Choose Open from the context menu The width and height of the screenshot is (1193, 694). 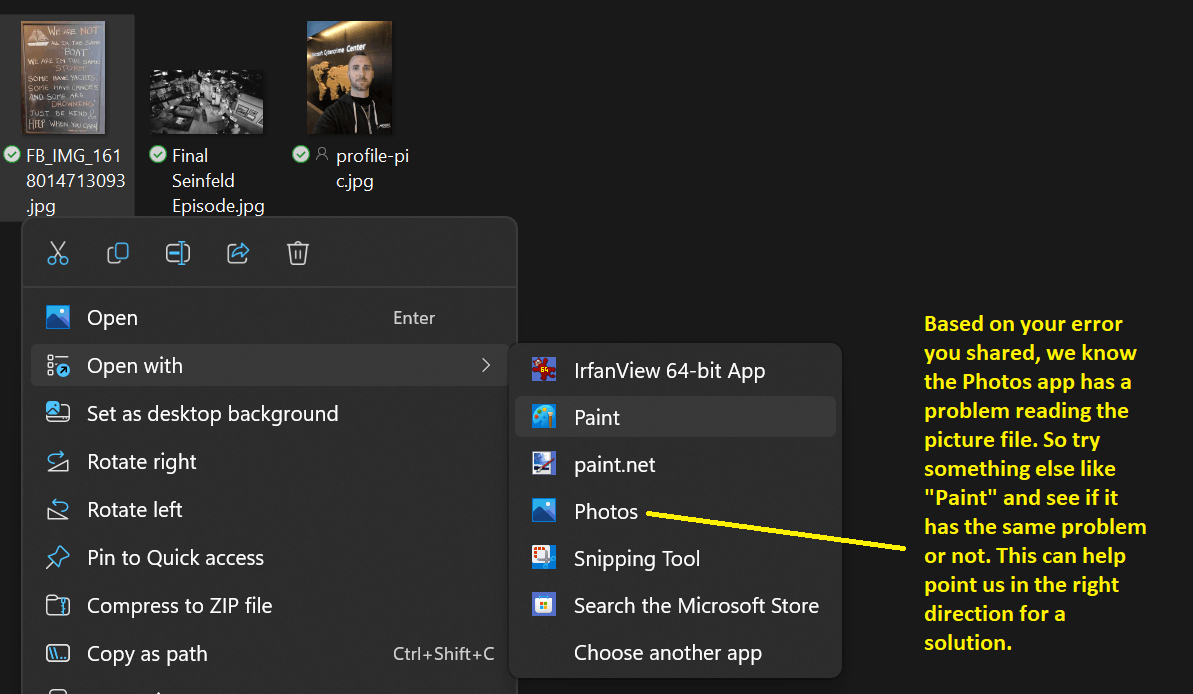click(x=269, y=317)
